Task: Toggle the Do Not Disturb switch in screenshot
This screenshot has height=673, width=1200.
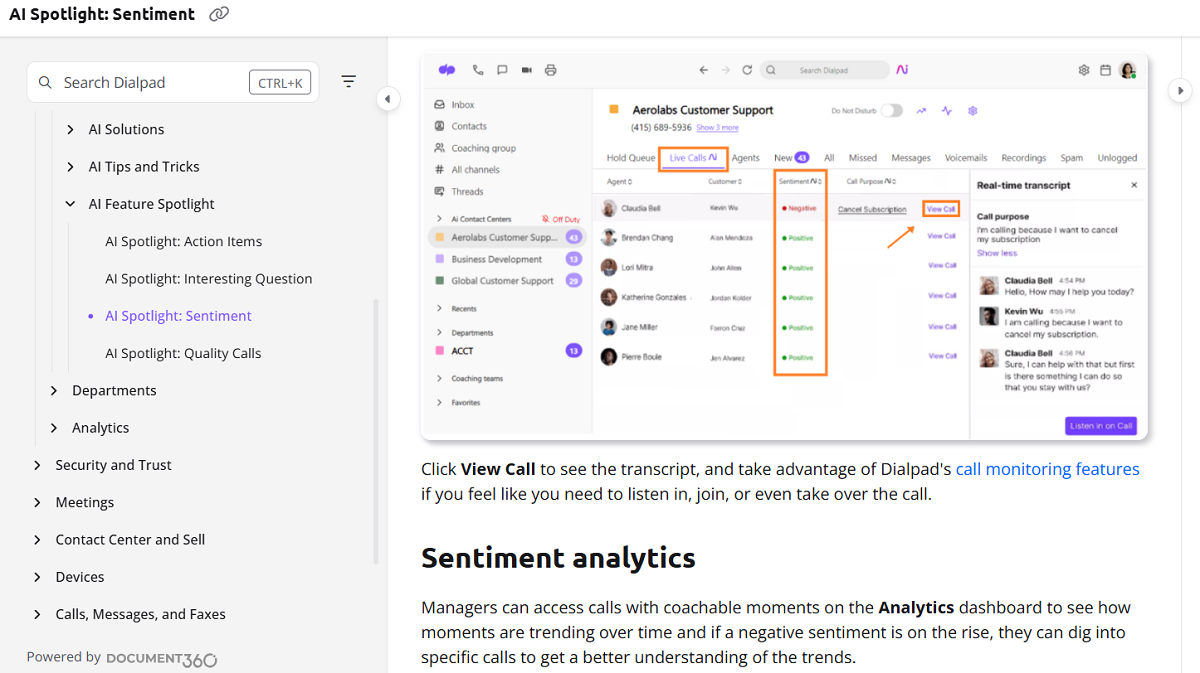Action: [x=891, y=111]
